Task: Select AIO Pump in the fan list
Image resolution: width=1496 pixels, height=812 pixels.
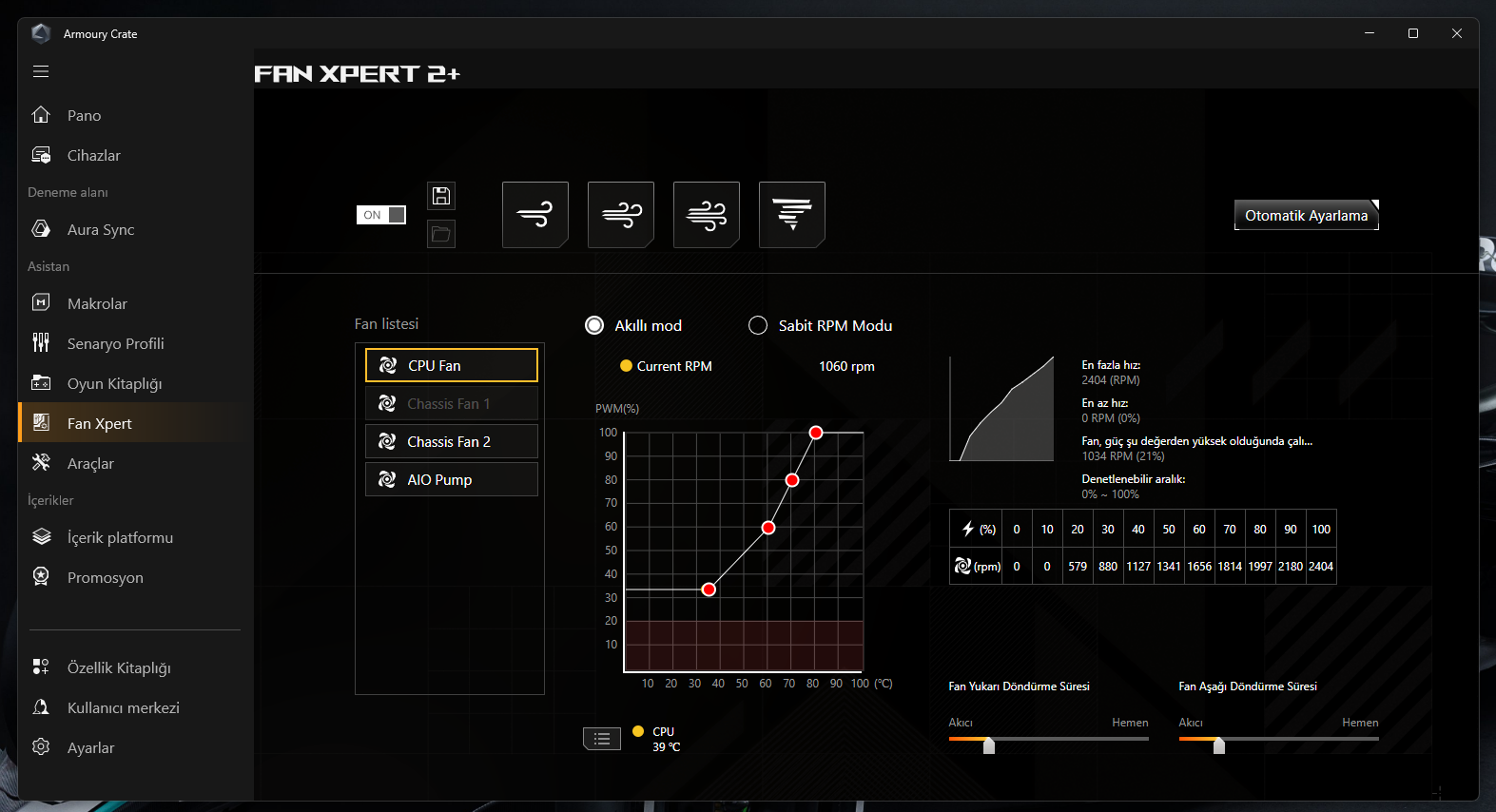Action: coord(452,479)
